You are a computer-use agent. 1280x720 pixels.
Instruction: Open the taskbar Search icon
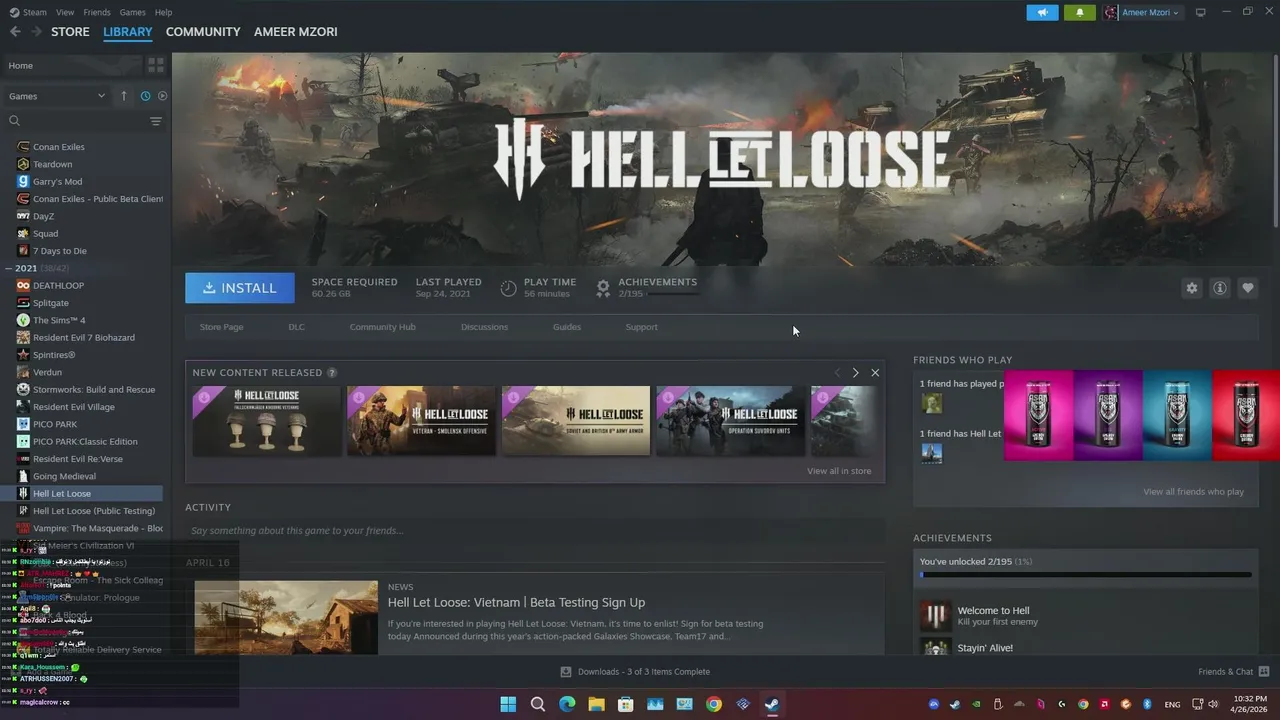(538, 704)
